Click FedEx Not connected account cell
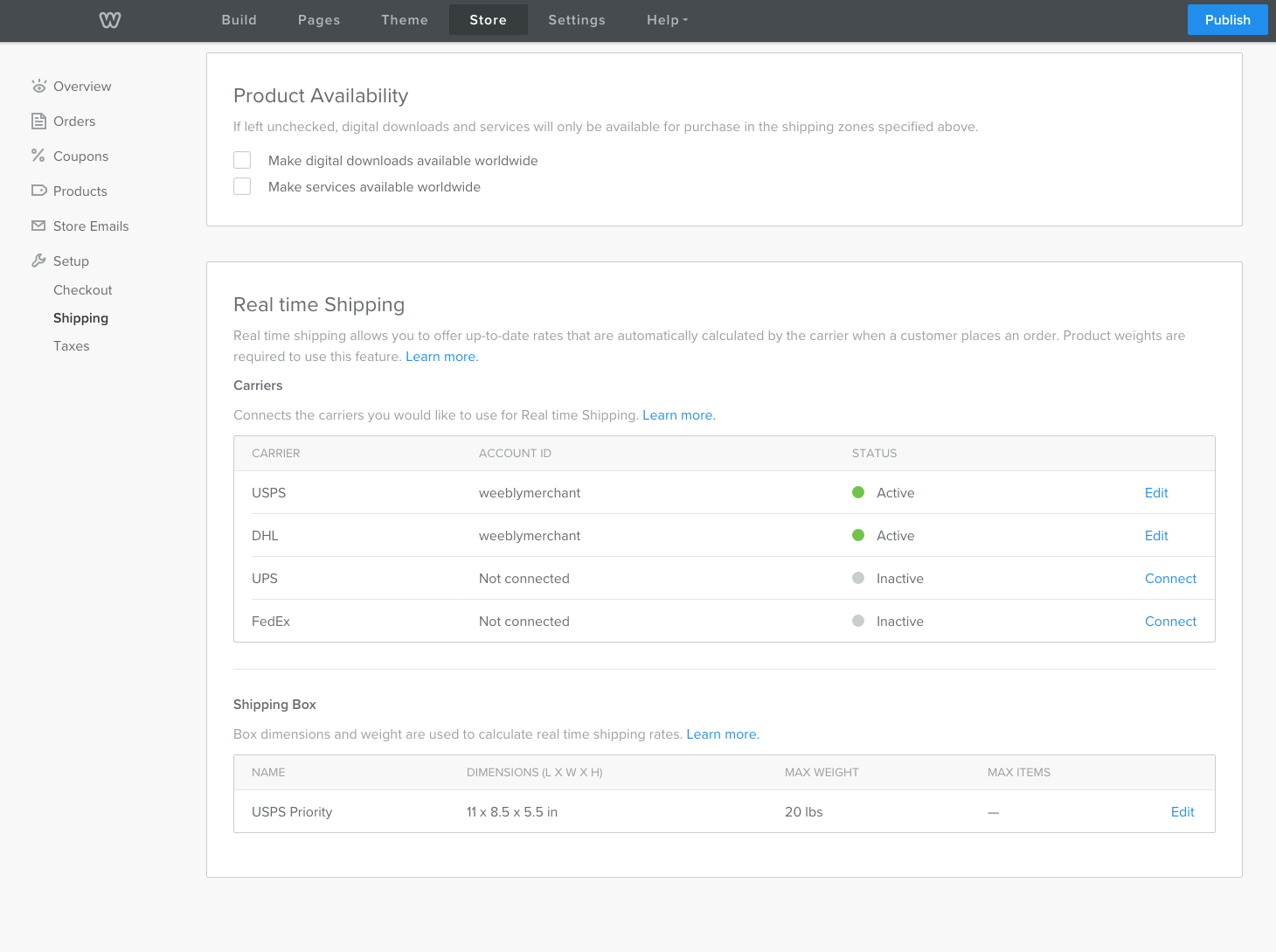The height and width of the screenshot is (952, 1276). pos(524,621)
